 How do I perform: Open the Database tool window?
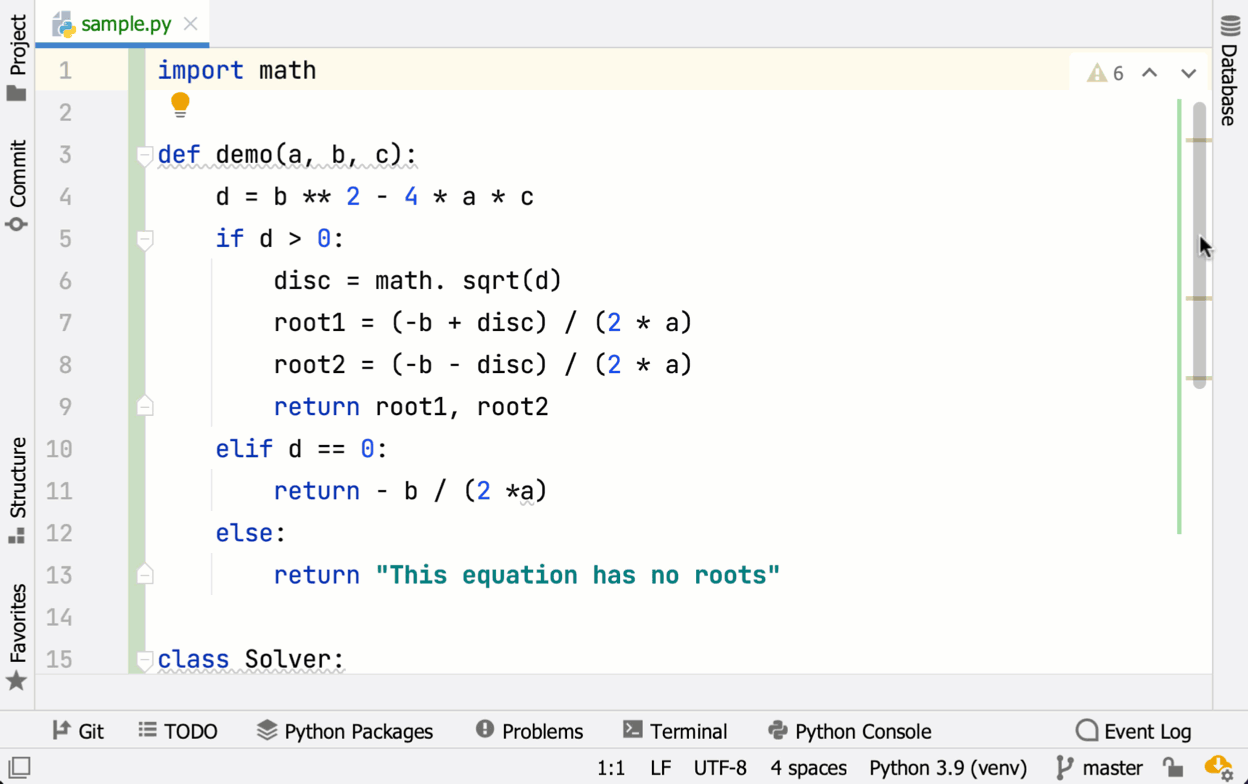pyautogui.click(x=1230, y=70)
